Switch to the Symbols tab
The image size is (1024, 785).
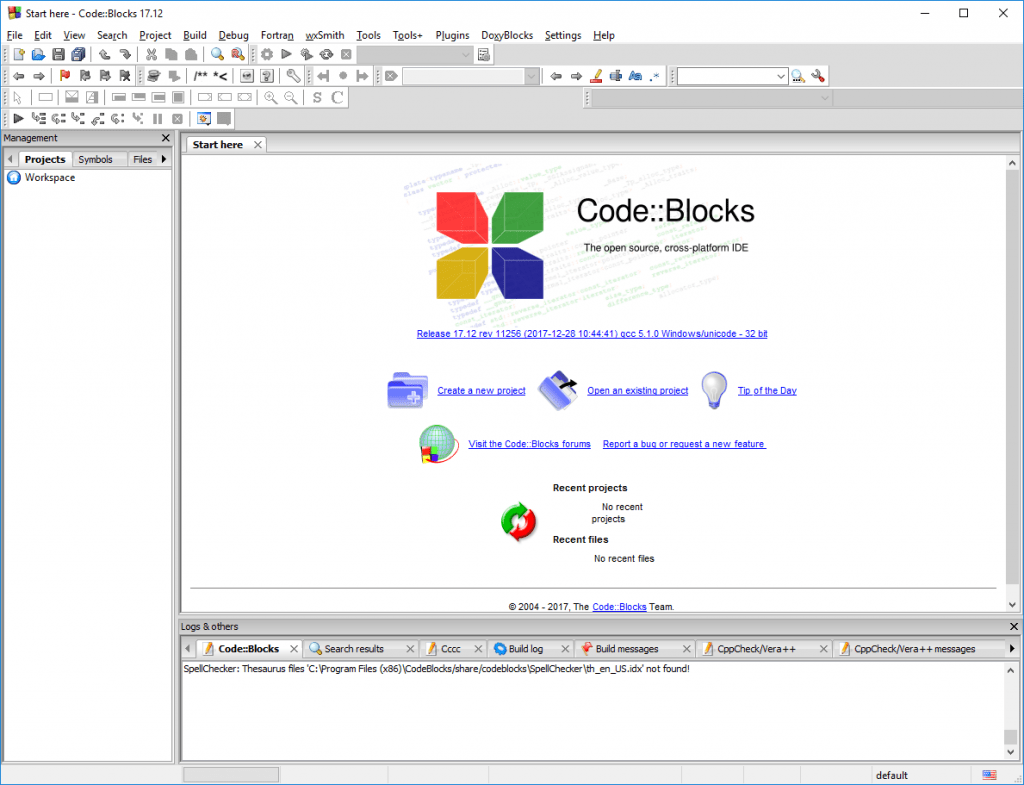pyautogui.click(x=95, y=159)
